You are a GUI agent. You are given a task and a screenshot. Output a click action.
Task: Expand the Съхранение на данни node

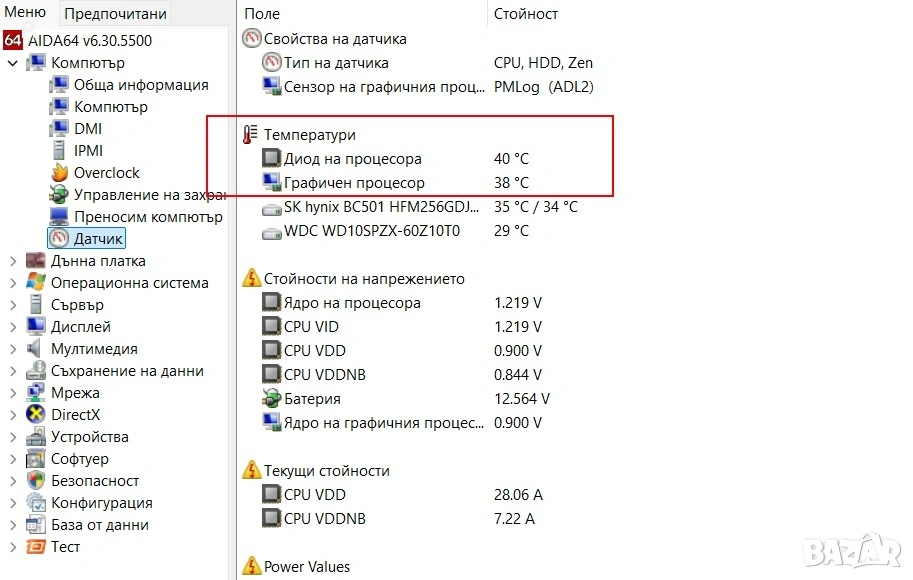click(x=13, y=370)
